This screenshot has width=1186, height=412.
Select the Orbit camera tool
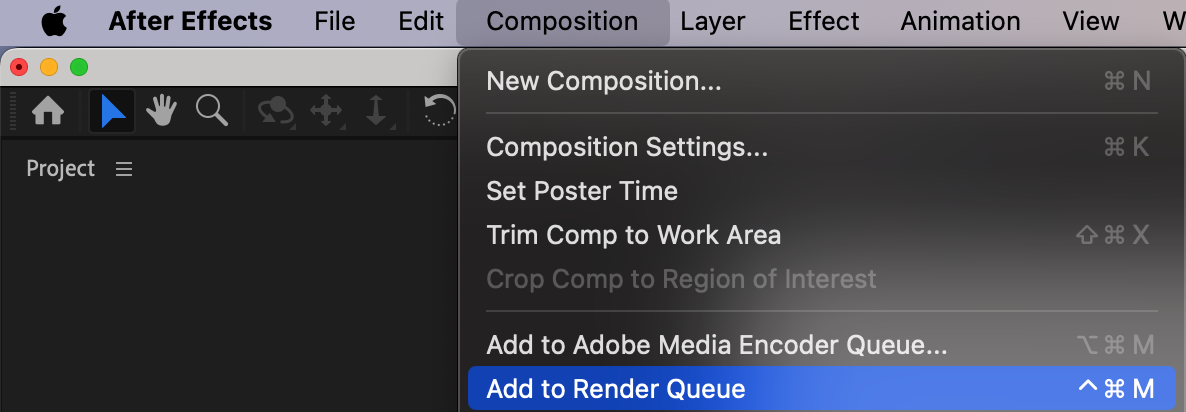276,112
